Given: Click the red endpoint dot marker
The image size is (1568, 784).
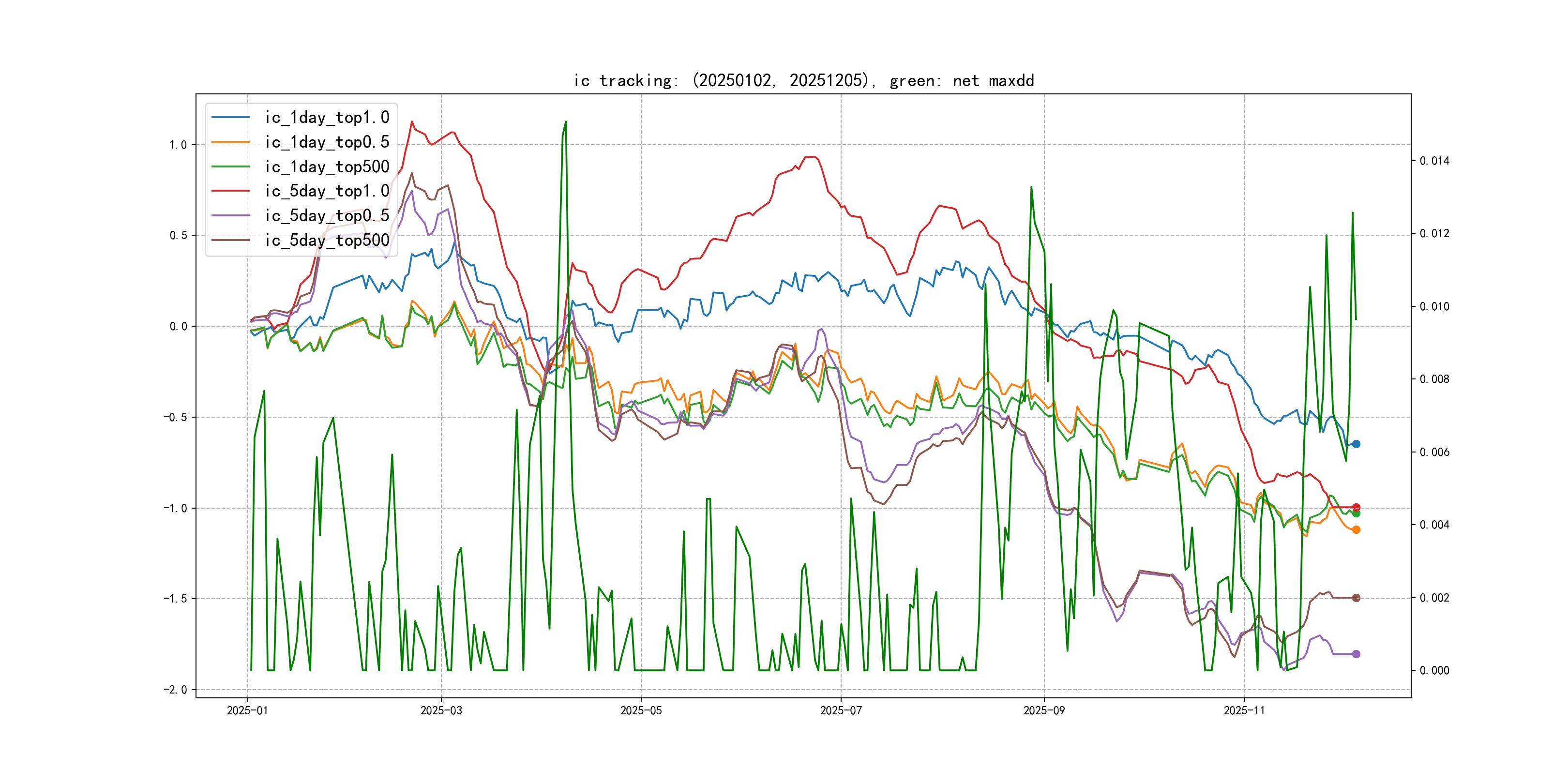Looking at the screenshot, I should pos(1356,507).
